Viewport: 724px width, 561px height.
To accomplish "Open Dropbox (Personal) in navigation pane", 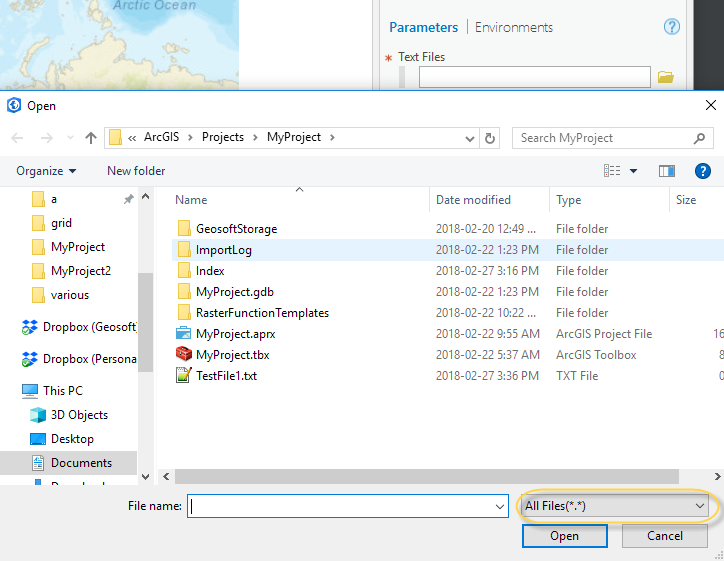I will point(79,359).
